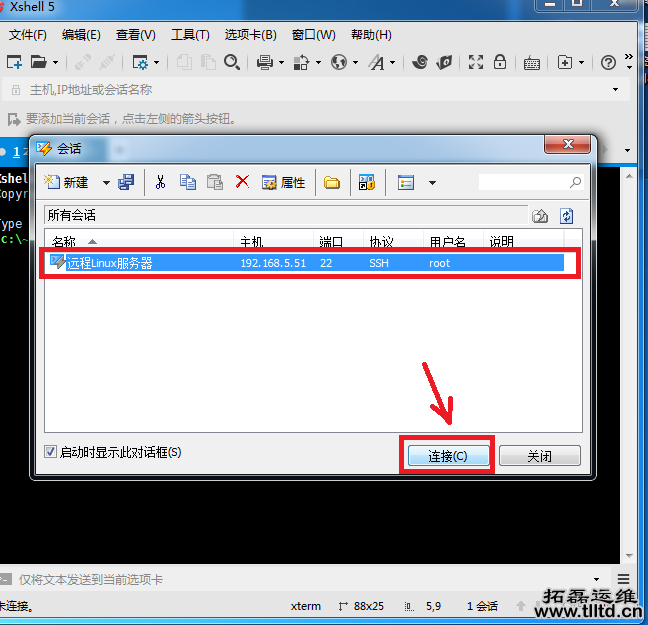Click the go up folder icon
648x625 pixels.
coord(540,215)
